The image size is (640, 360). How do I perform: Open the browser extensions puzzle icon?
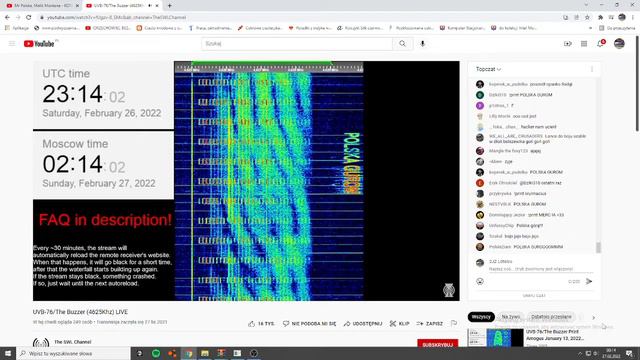(x=600, y=17)
